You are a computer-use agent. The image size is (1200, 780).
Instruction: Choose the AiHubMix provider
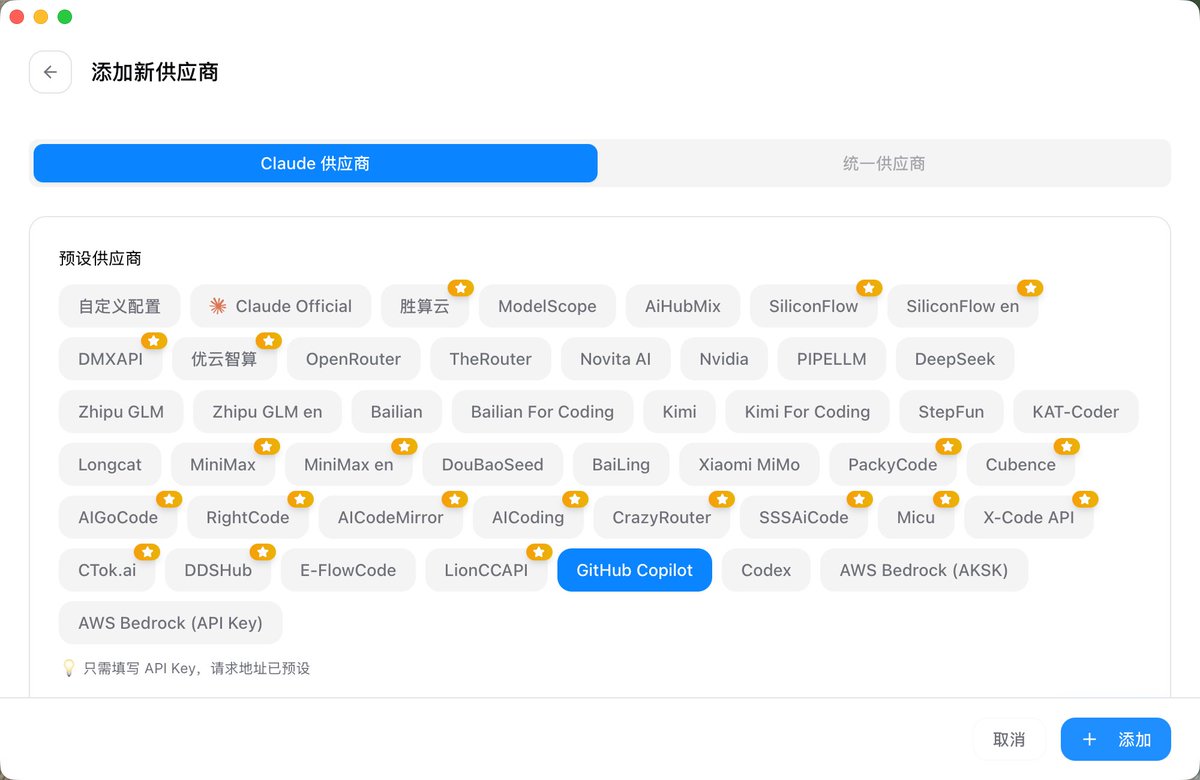(683, 306)
